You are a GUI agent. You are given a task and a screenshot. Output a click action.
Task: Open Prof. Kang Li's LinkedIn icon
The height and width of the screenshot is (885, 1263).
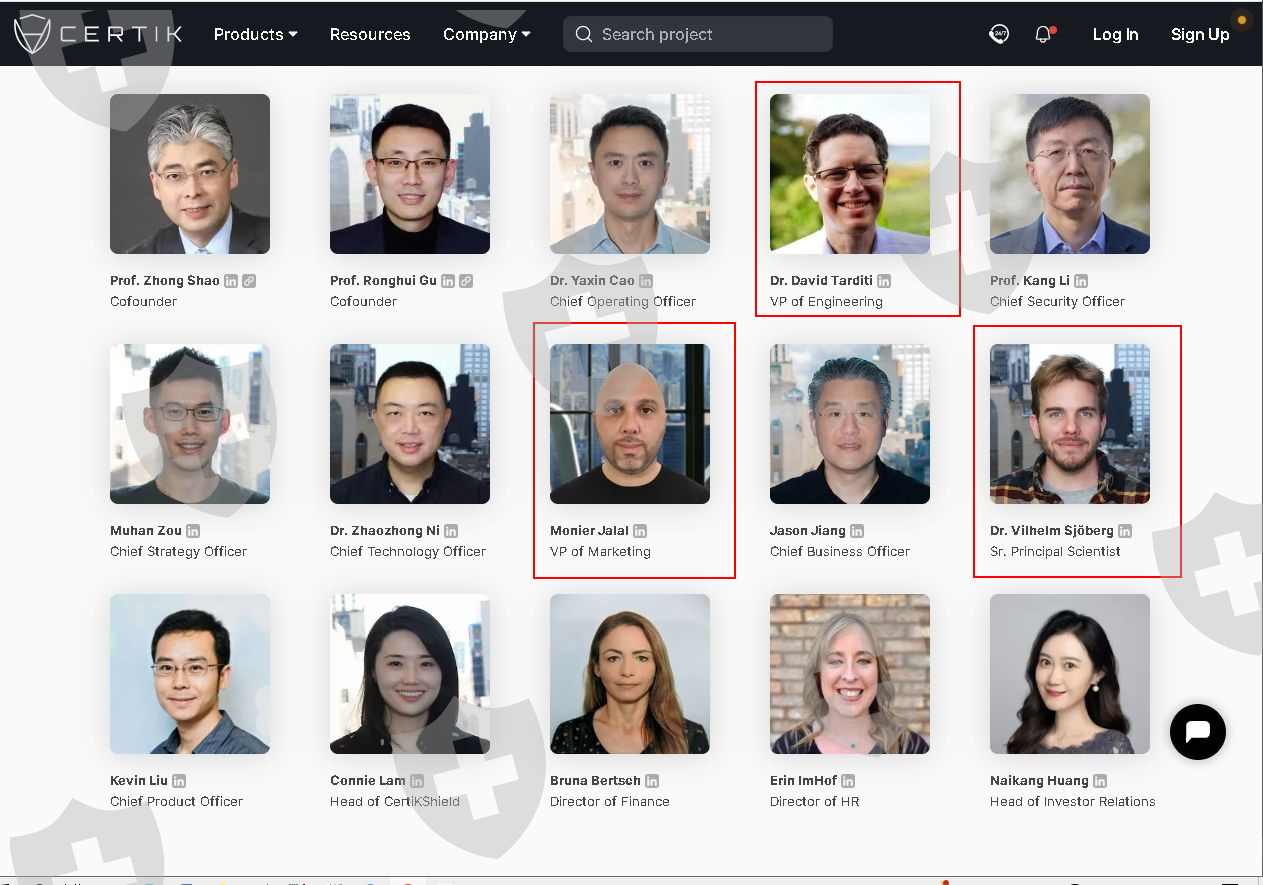point(1081,281)
